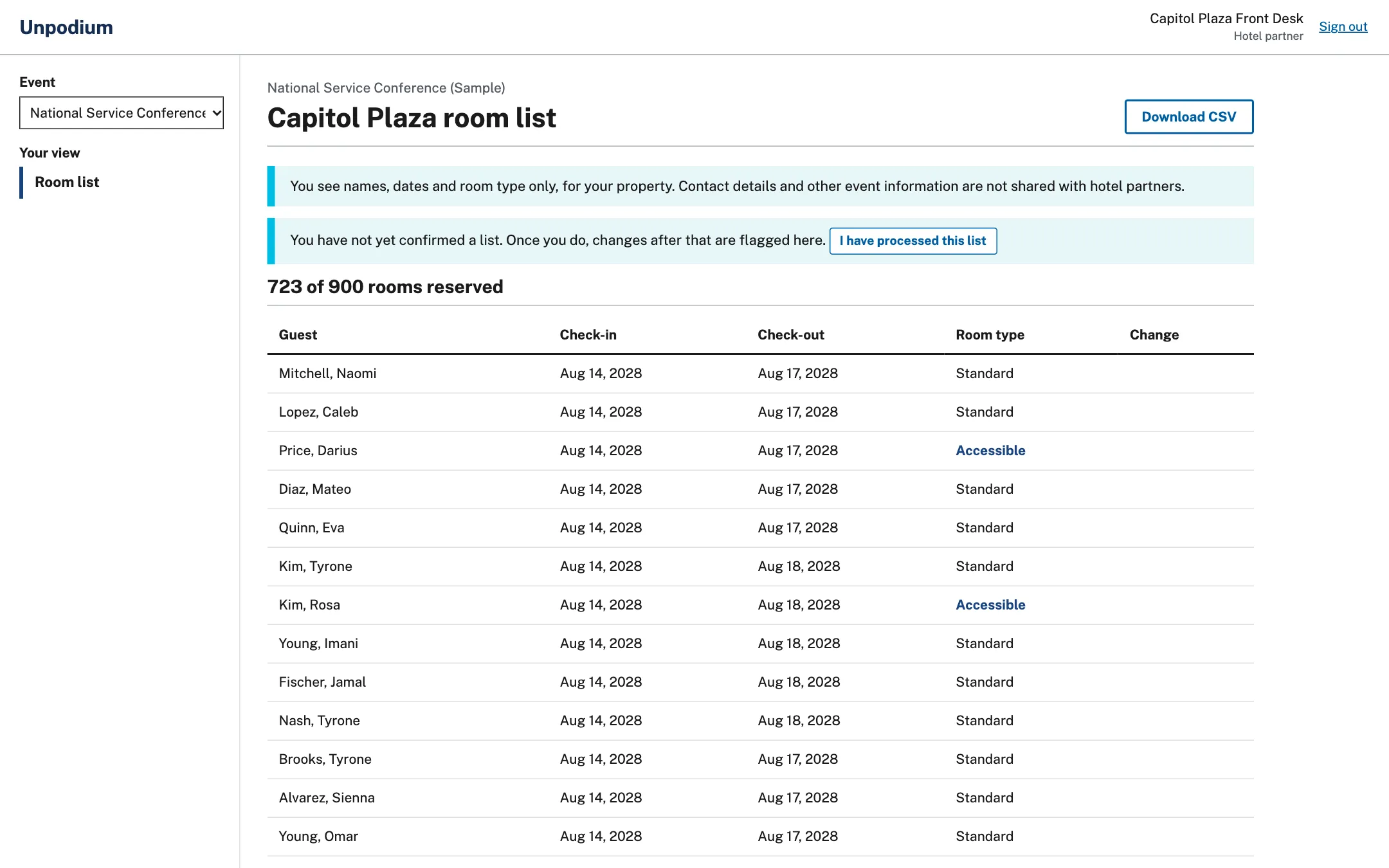The width and height of the screenshot is (1389, 868).
Task: Click the Guest column header
Action: click(298, 335)
